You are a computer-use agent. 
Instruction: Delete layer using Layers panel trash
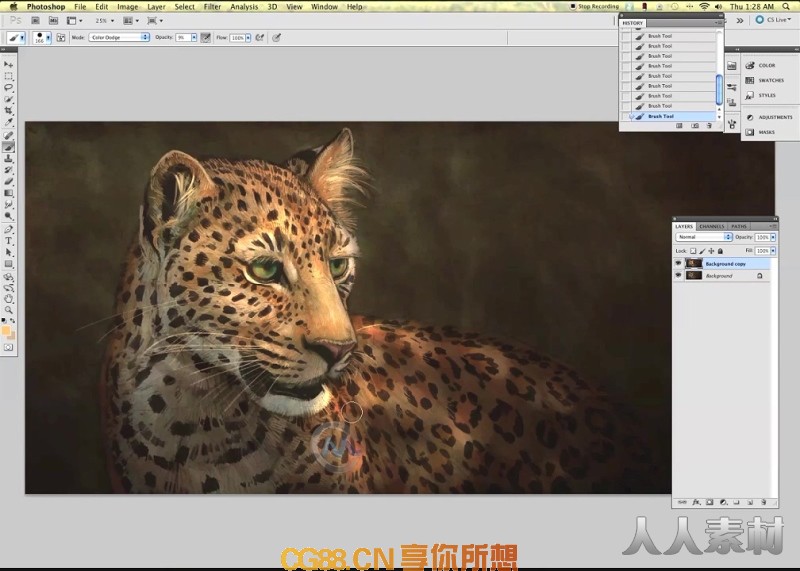(x=763, y=502)
